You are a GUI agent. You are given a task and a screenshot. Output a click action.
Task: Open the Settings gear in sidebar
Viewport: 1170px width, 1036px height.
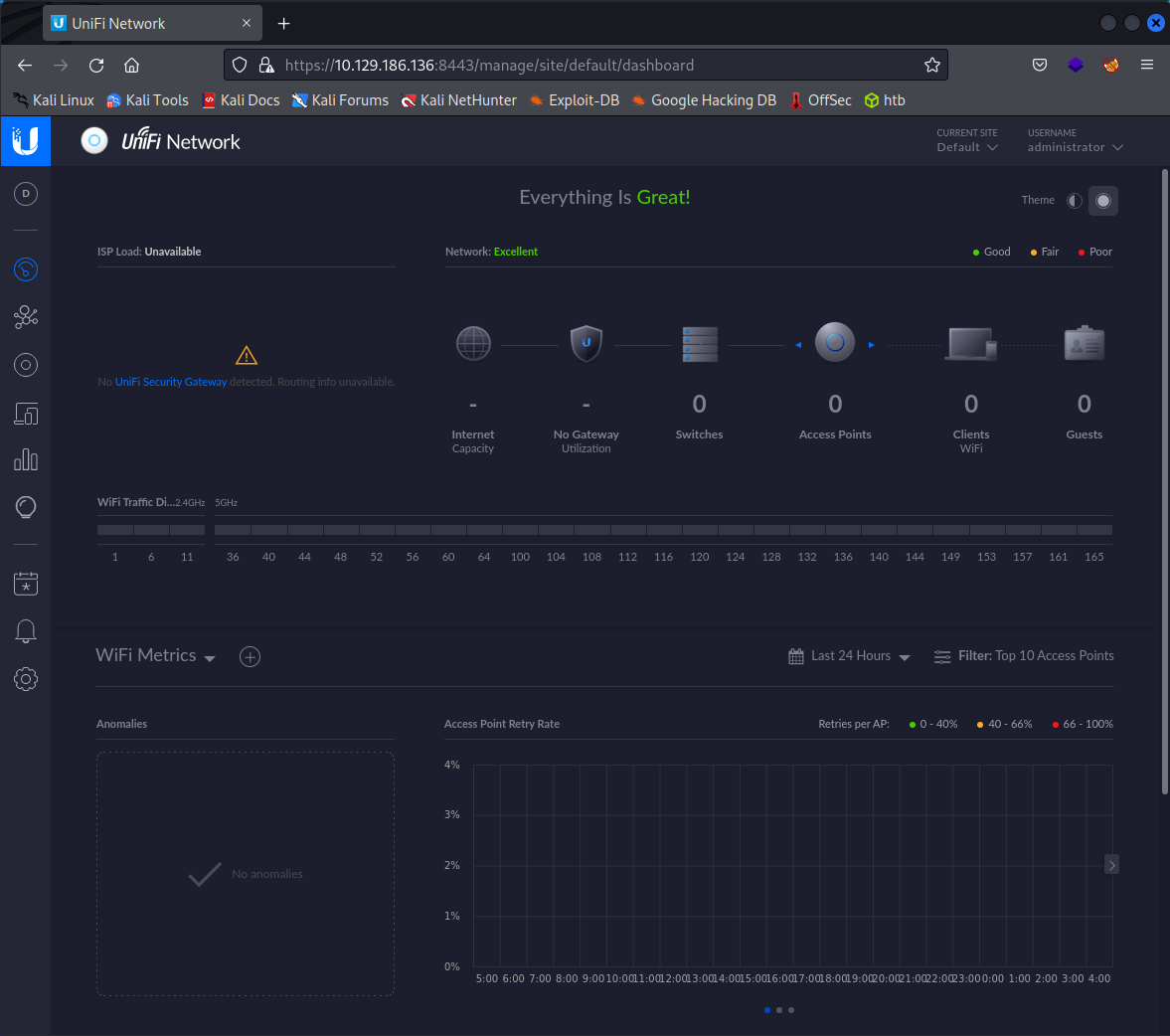[26, 679]
